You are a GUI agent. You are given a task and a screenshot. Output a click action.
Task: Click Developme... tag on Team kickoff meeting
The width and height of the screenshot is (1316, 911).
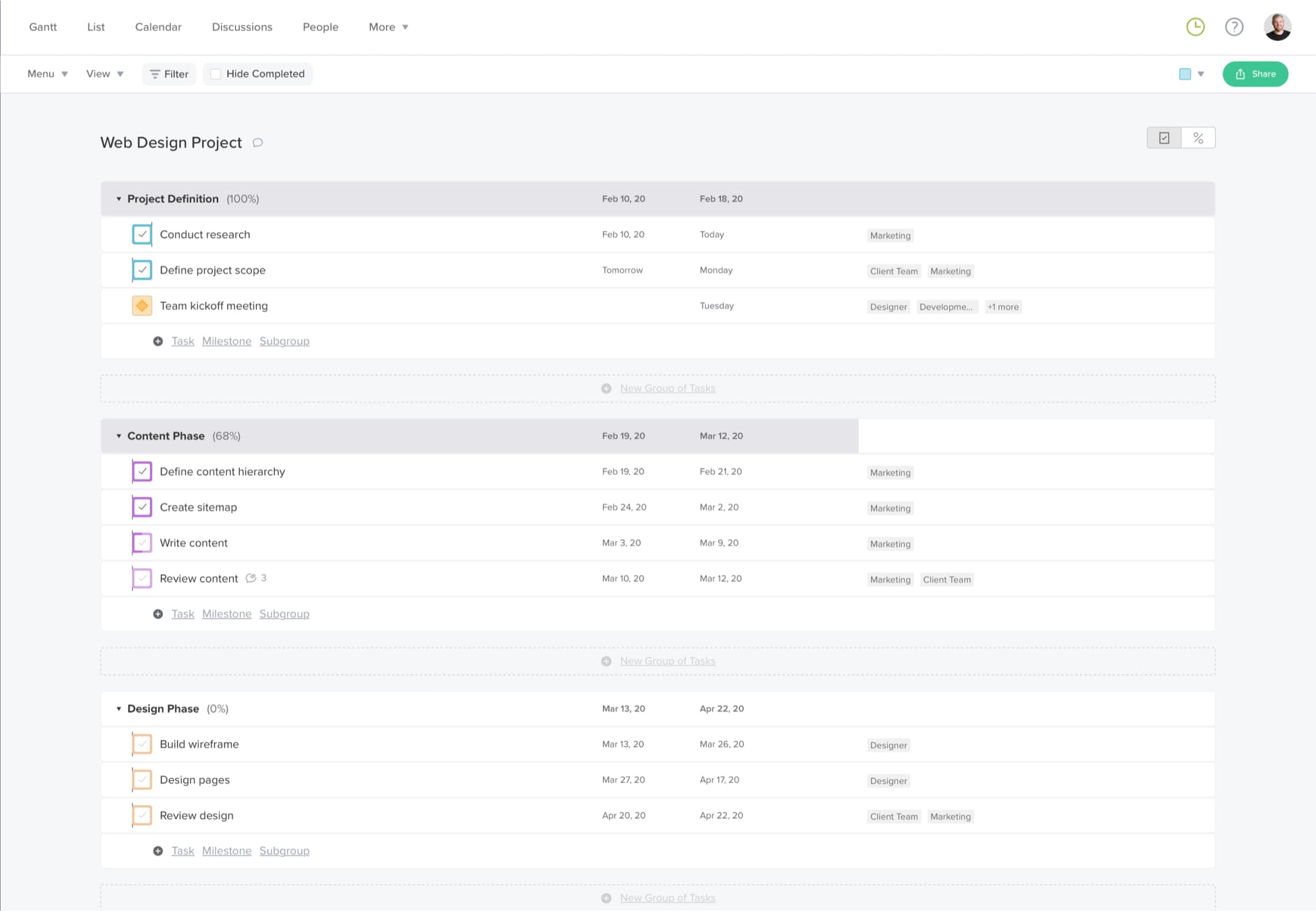946,307
